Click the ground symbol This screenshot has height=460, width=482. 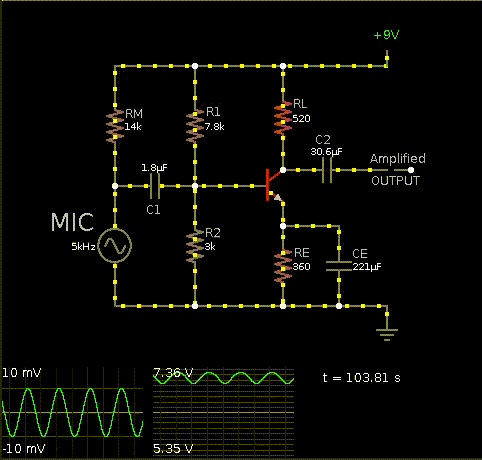387,334
